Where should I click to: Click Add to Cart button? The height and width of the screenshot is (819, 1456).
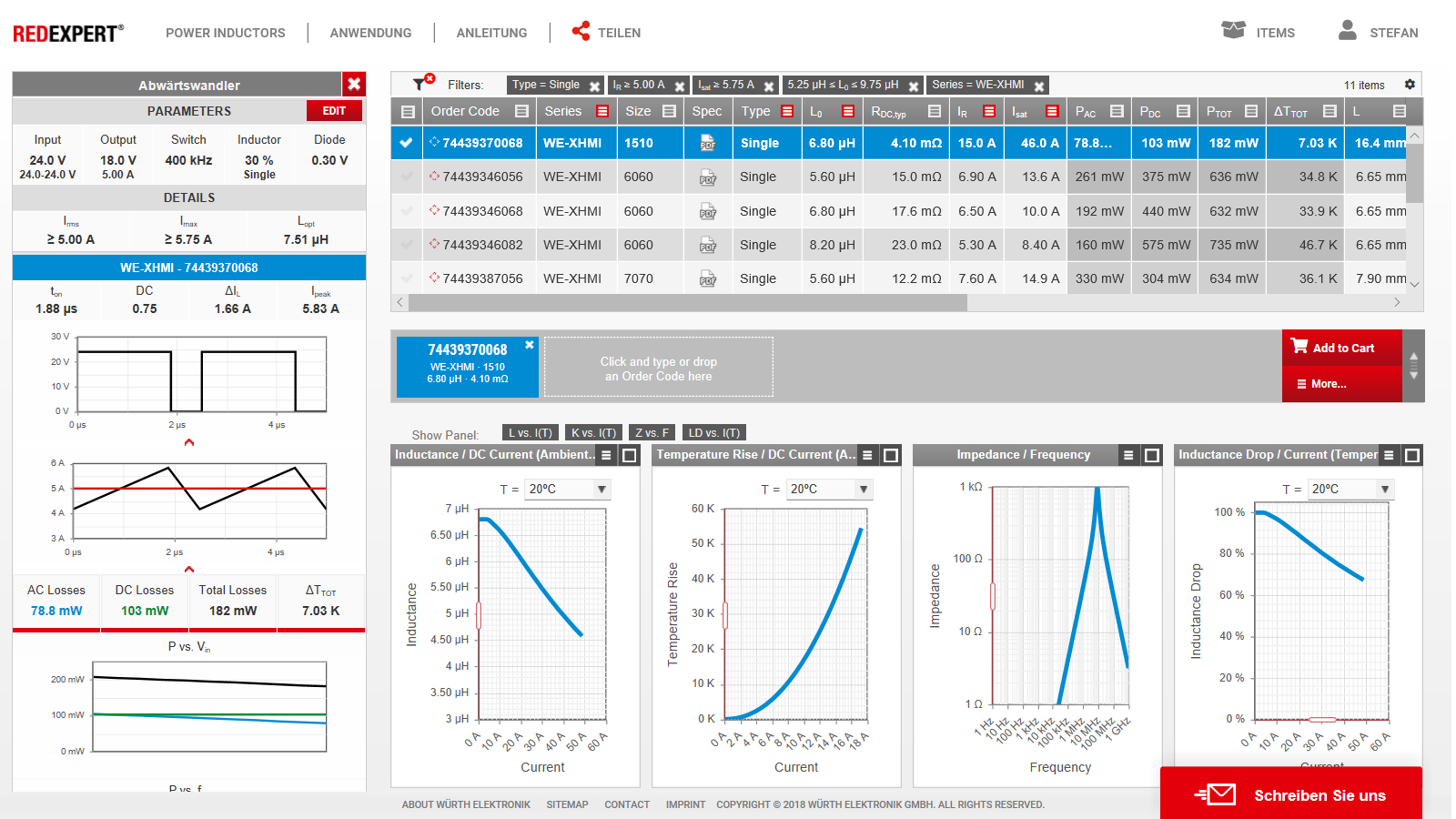[1342, 348]
